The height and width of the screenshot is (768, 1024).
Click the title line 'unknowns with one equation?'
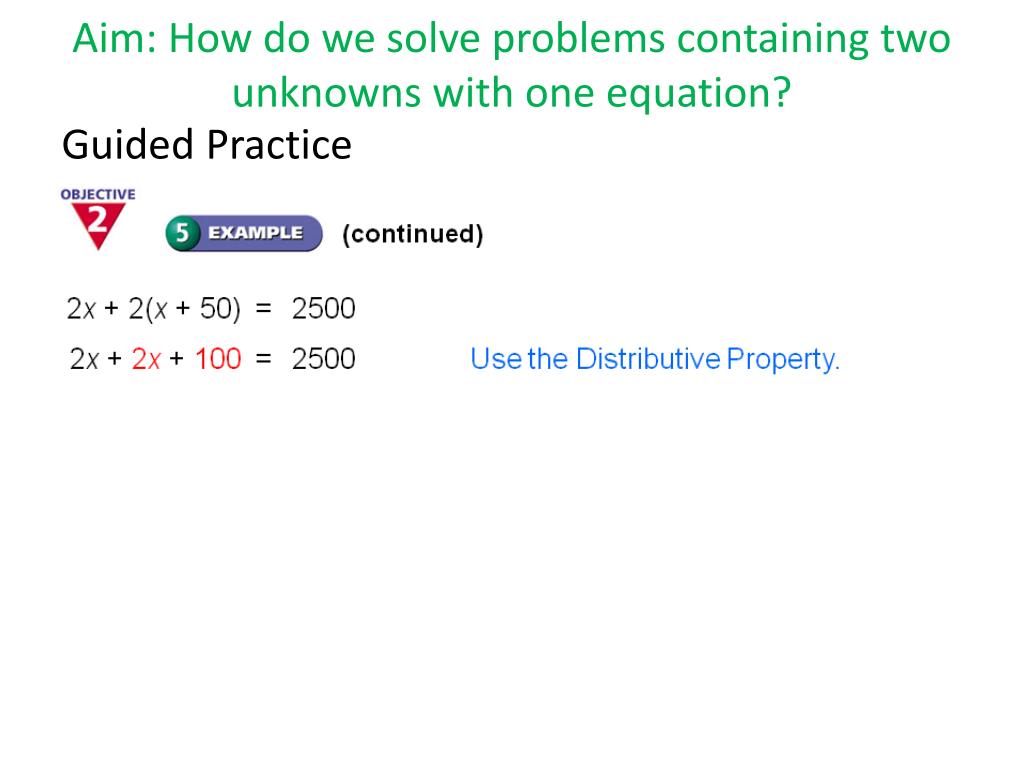511,92
